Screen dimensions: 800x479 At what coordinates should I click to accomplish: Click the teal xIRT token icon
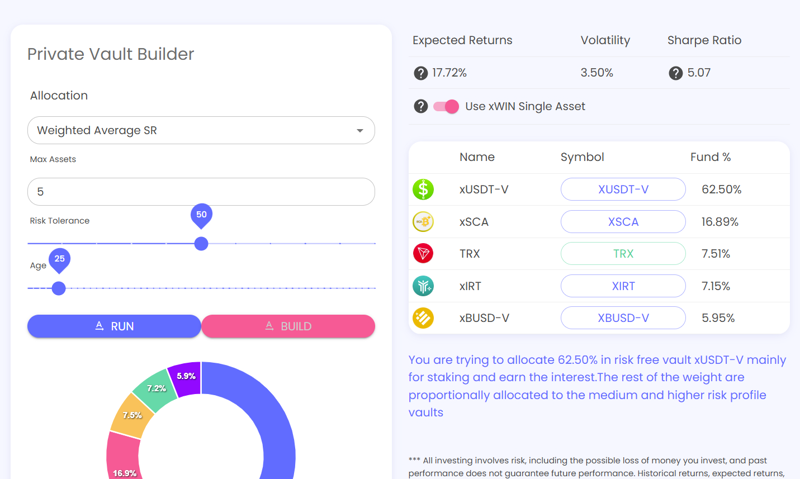pyautogui.click(x=423, y=286)
